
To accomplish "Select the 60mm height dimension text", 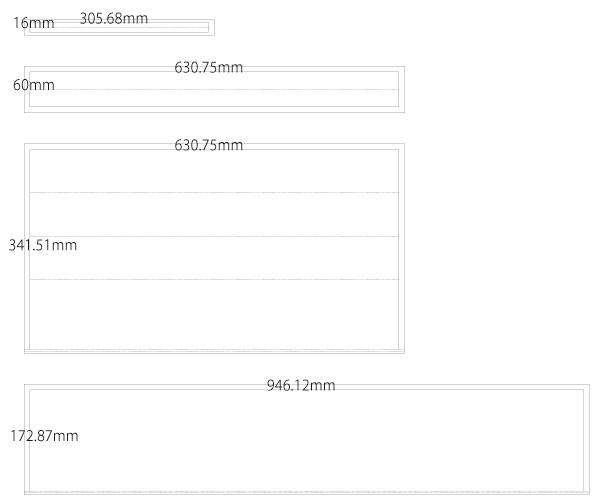I will [x=34, y=85].
